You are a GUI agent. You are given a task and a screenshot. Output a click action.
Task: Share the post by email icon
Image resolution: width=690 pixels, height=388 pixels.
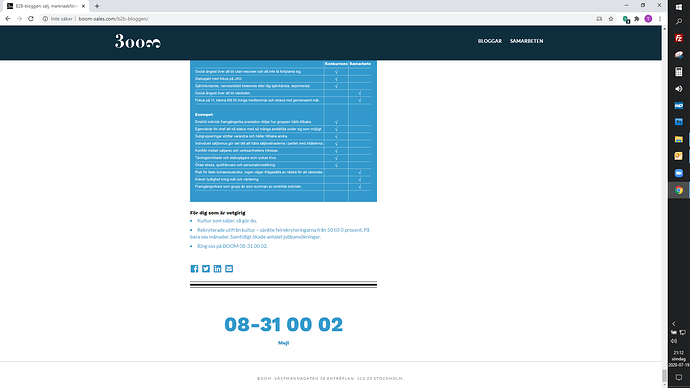click(229, 268)
